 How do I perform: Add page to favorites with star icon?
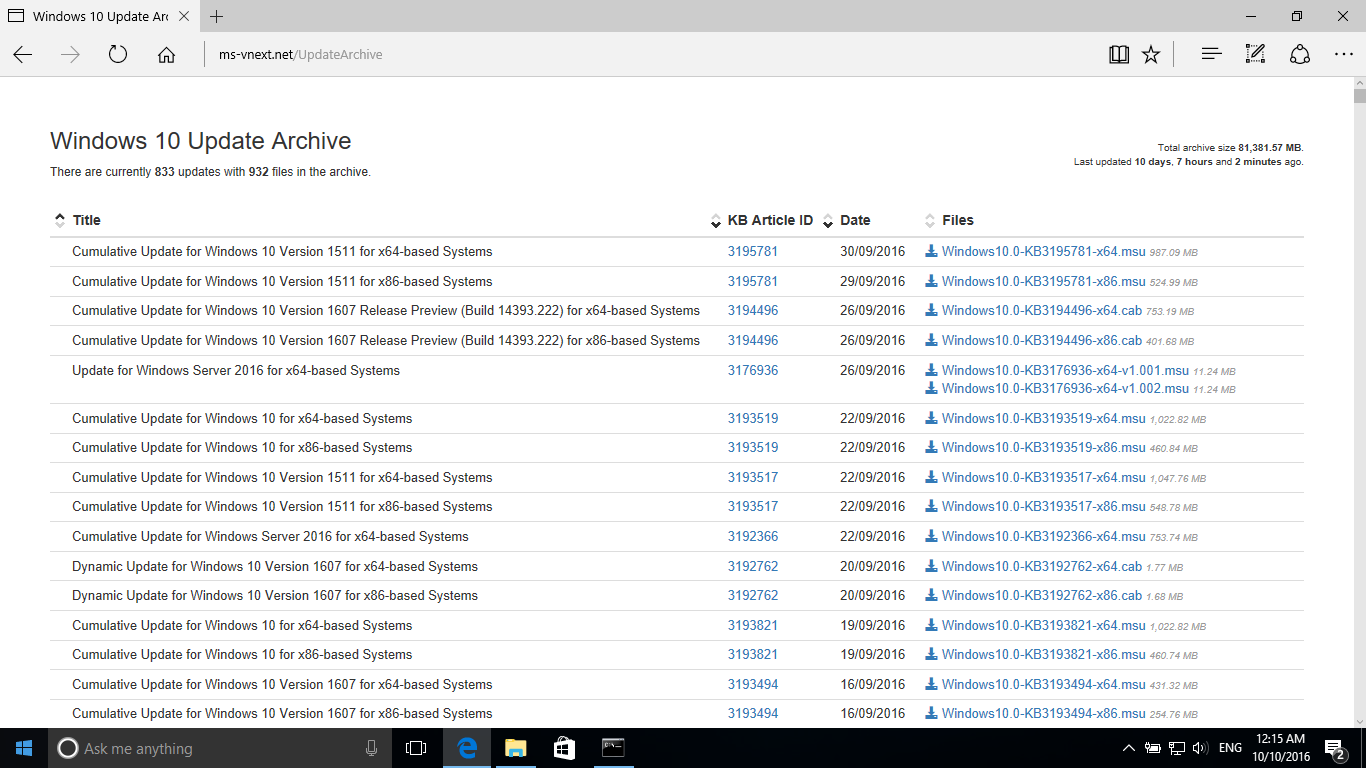pos(1151,55)
